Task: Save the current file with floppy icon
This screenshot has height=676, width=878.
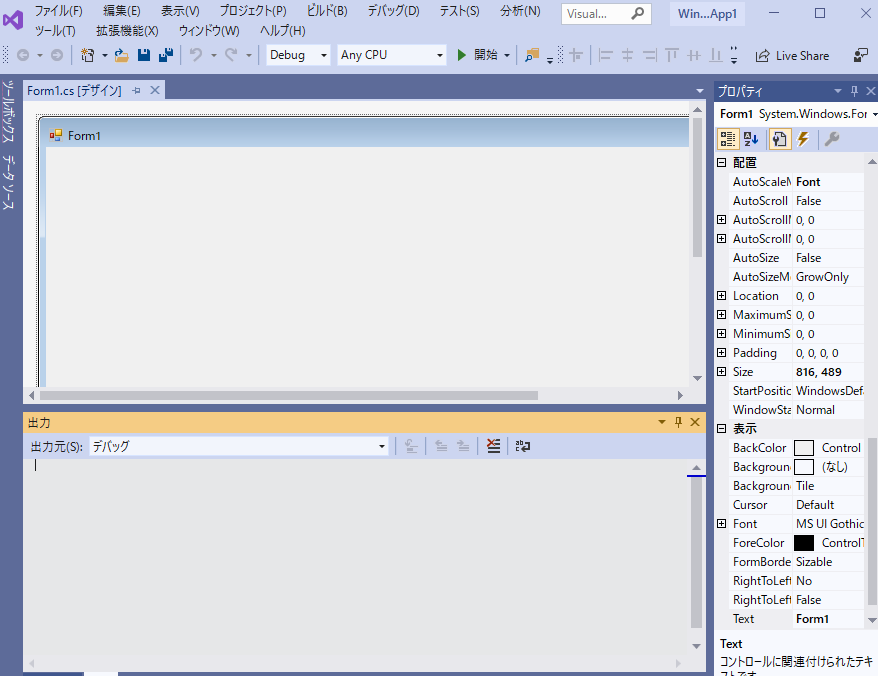Action: click(x=144, y=55)
